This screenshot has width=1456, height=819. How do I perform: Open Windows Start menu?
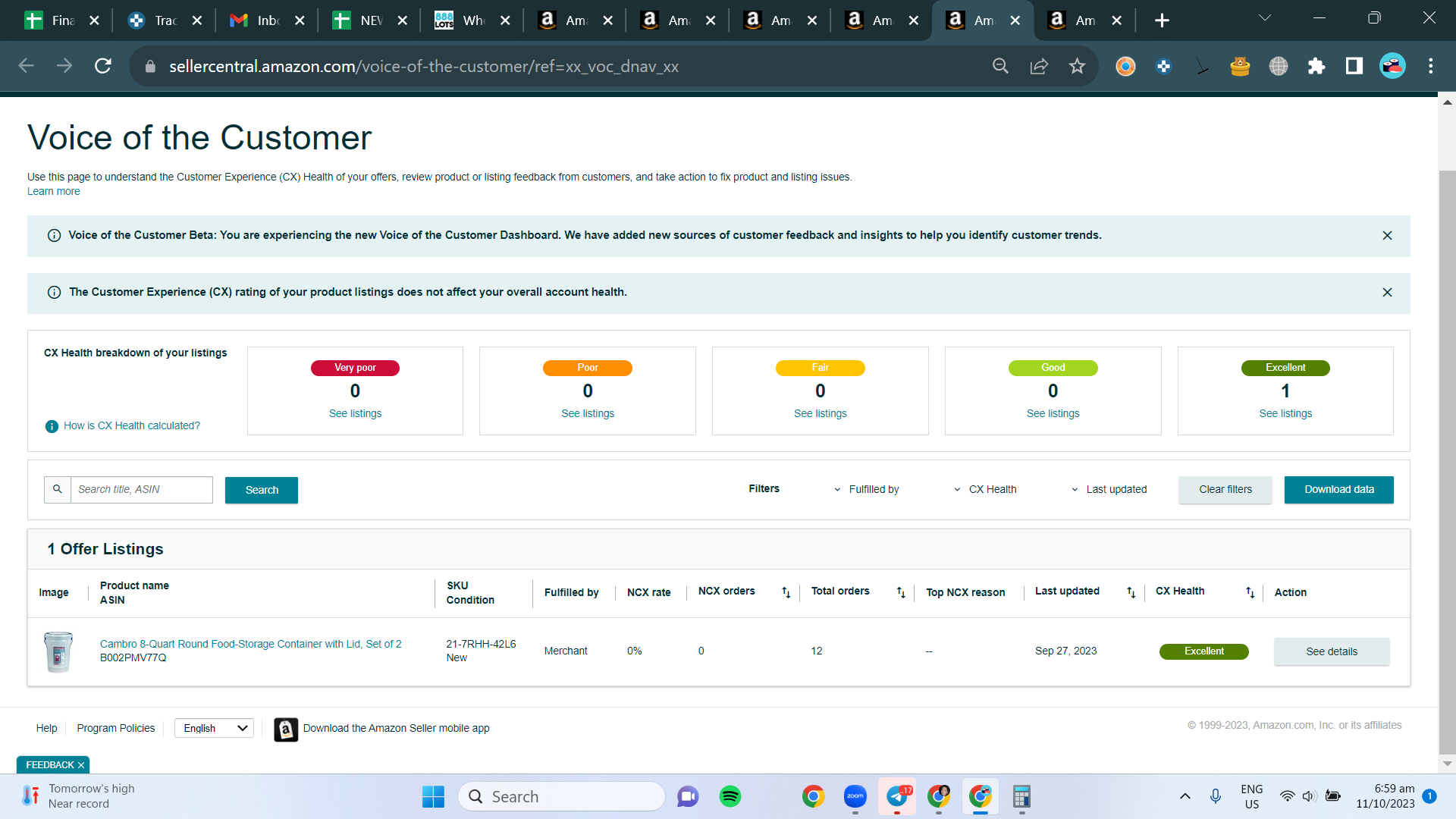coord(433,796)
